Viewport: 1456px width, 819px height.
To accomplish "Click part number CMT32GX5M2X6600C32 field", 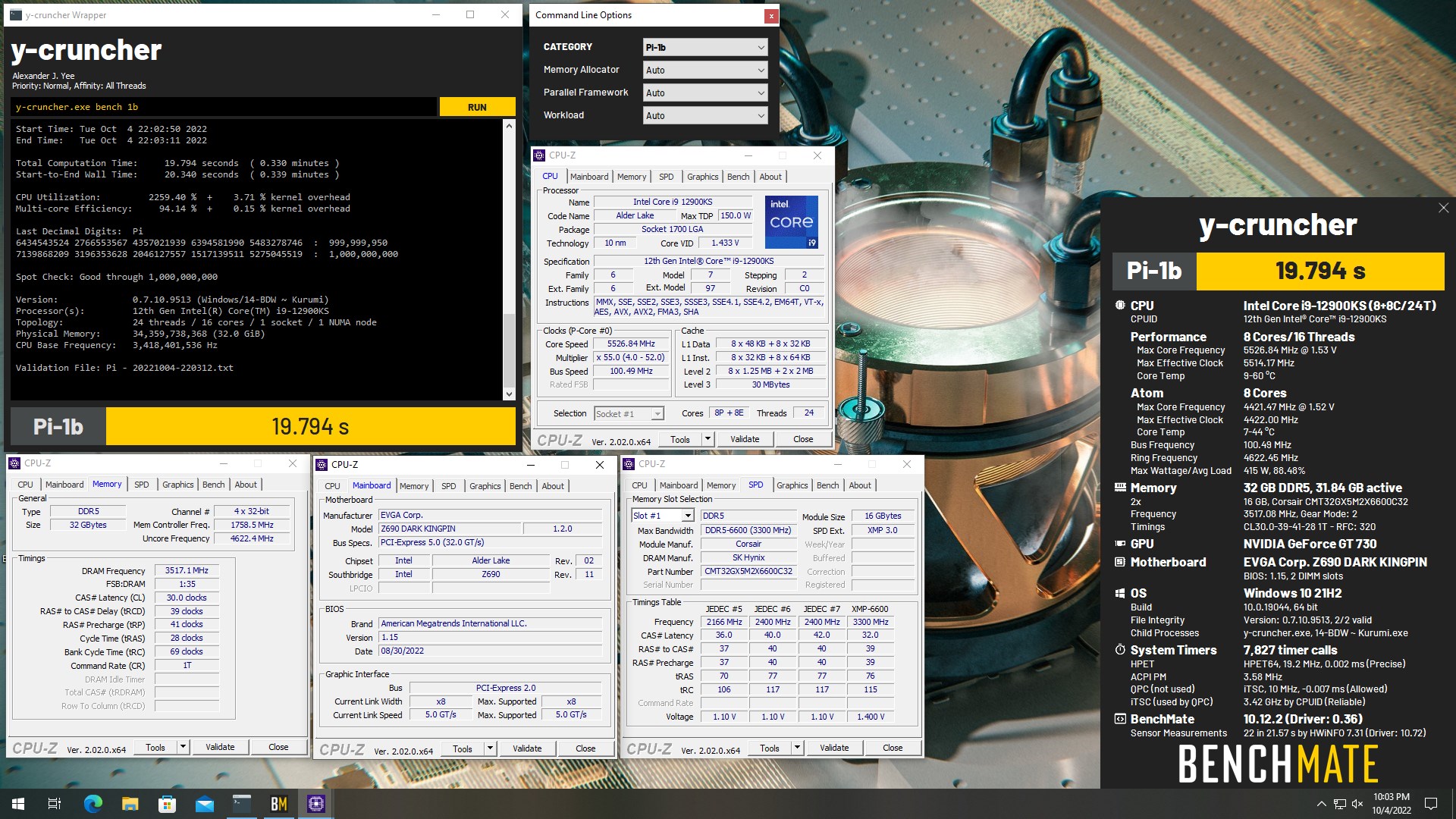I will pos(748,571).
